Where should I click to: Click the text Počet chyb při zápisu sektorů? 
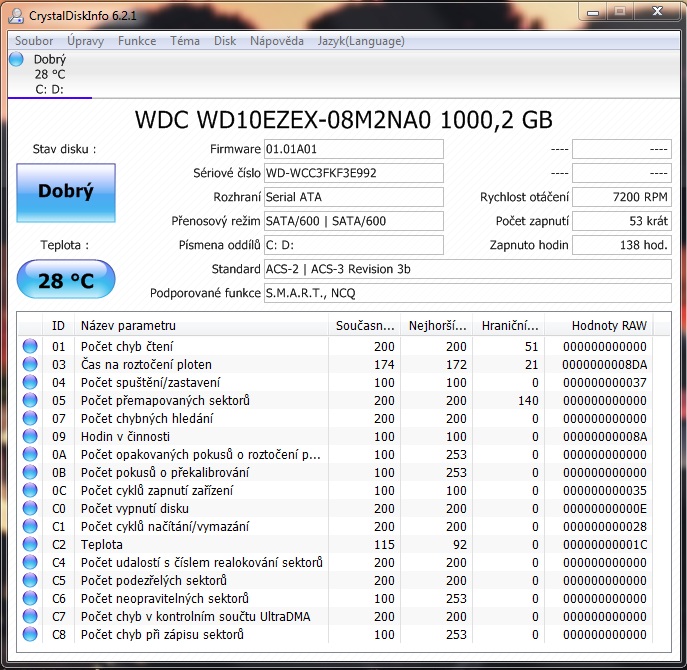tap(162, 634)
